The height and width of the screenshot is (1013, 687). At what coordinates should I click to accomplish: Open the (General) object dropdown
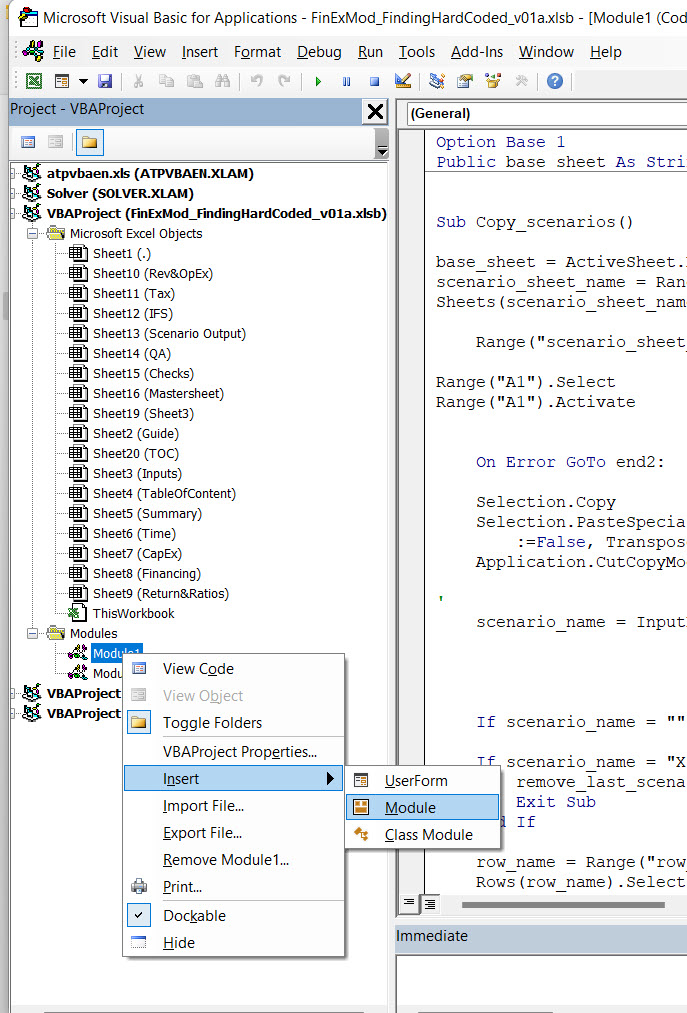[x=546, y=114]
